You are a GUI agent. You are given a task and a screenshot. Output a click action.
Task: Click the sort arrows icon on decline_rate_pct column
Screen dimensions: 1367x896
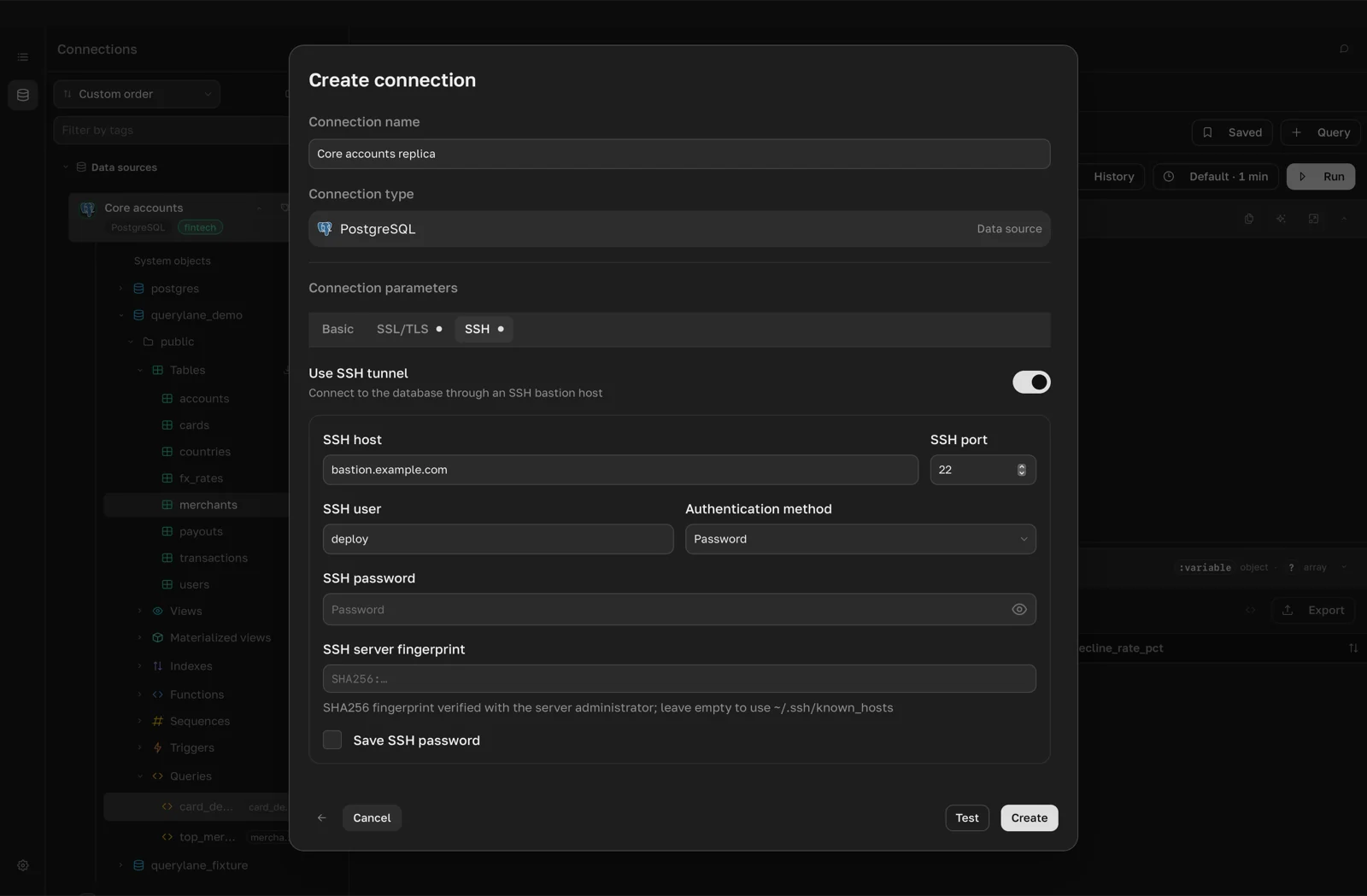tap(1353, 648)
